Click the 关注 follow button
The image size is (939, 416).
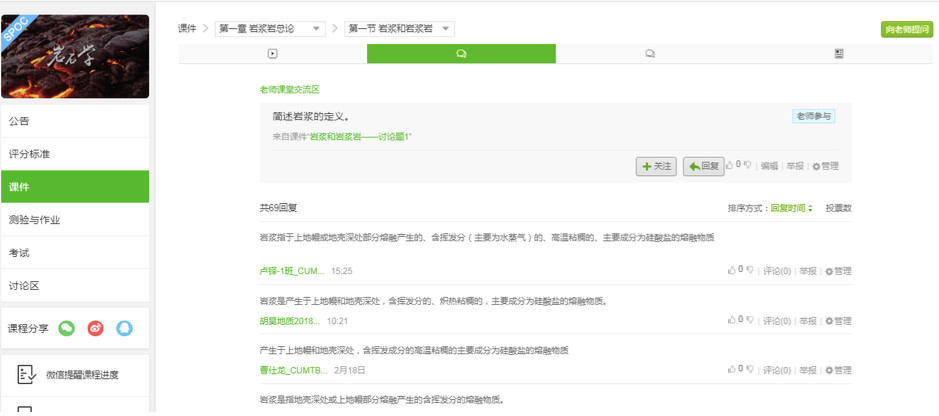[x=657, y=166]
